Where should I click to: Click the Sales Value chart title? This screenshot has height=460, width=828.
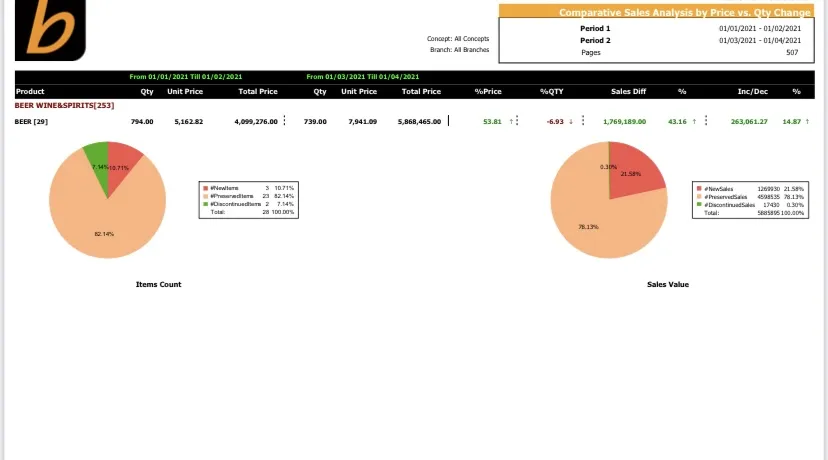click(668, 284)
